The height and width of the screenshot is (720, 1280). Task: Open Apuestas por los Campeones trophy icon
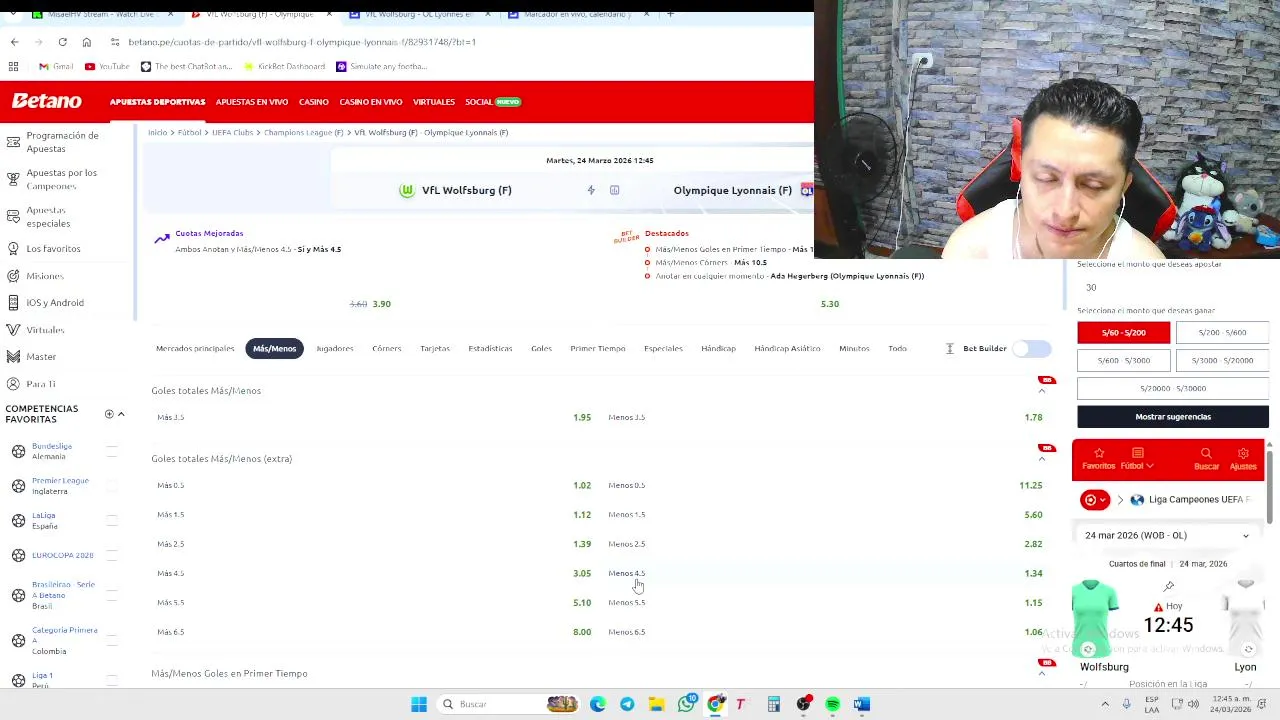click(13, 179)
